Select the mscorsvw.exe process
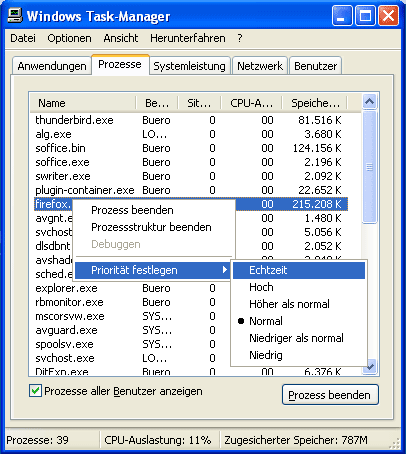Viewport: 406px width, 454px height. [x=70, y=316]
